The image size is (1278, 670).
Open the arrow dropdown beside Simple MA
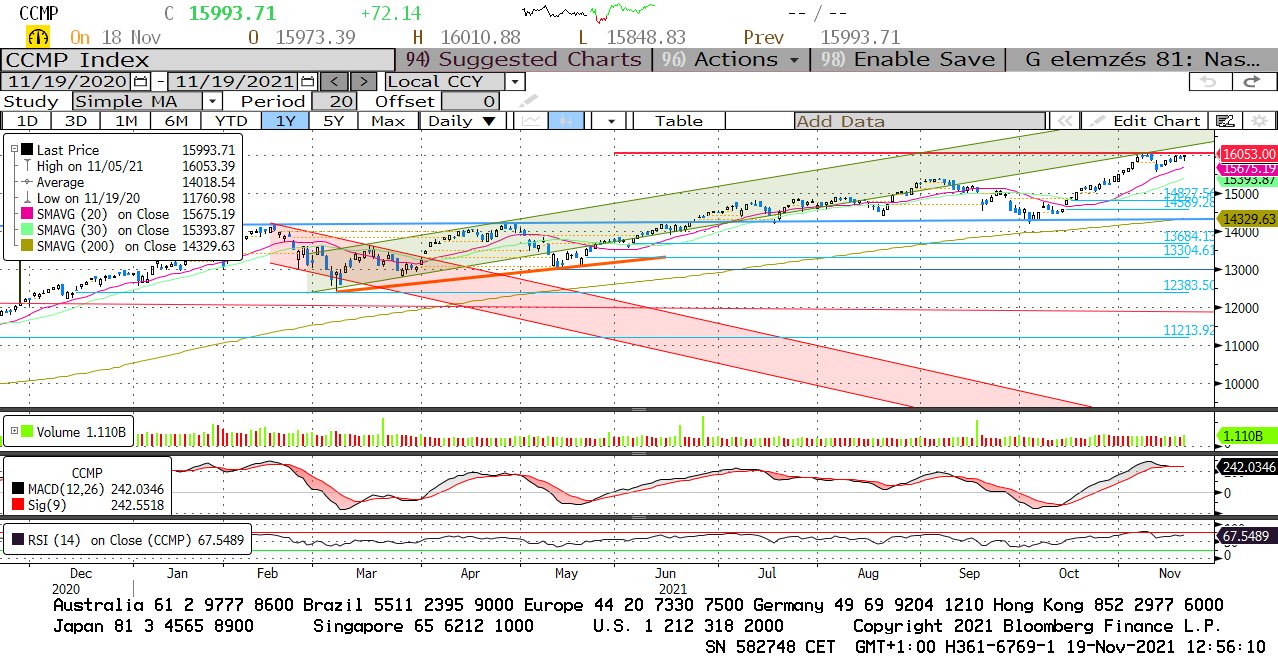click(212, 101)
